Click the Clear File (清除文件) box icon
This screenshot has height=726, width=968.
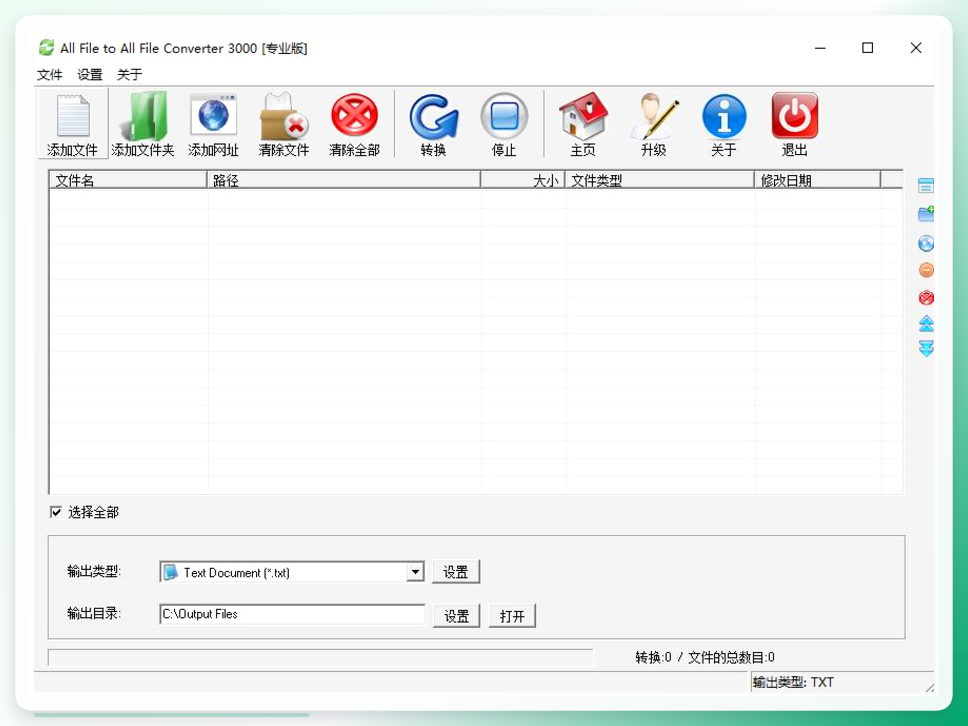283,116
